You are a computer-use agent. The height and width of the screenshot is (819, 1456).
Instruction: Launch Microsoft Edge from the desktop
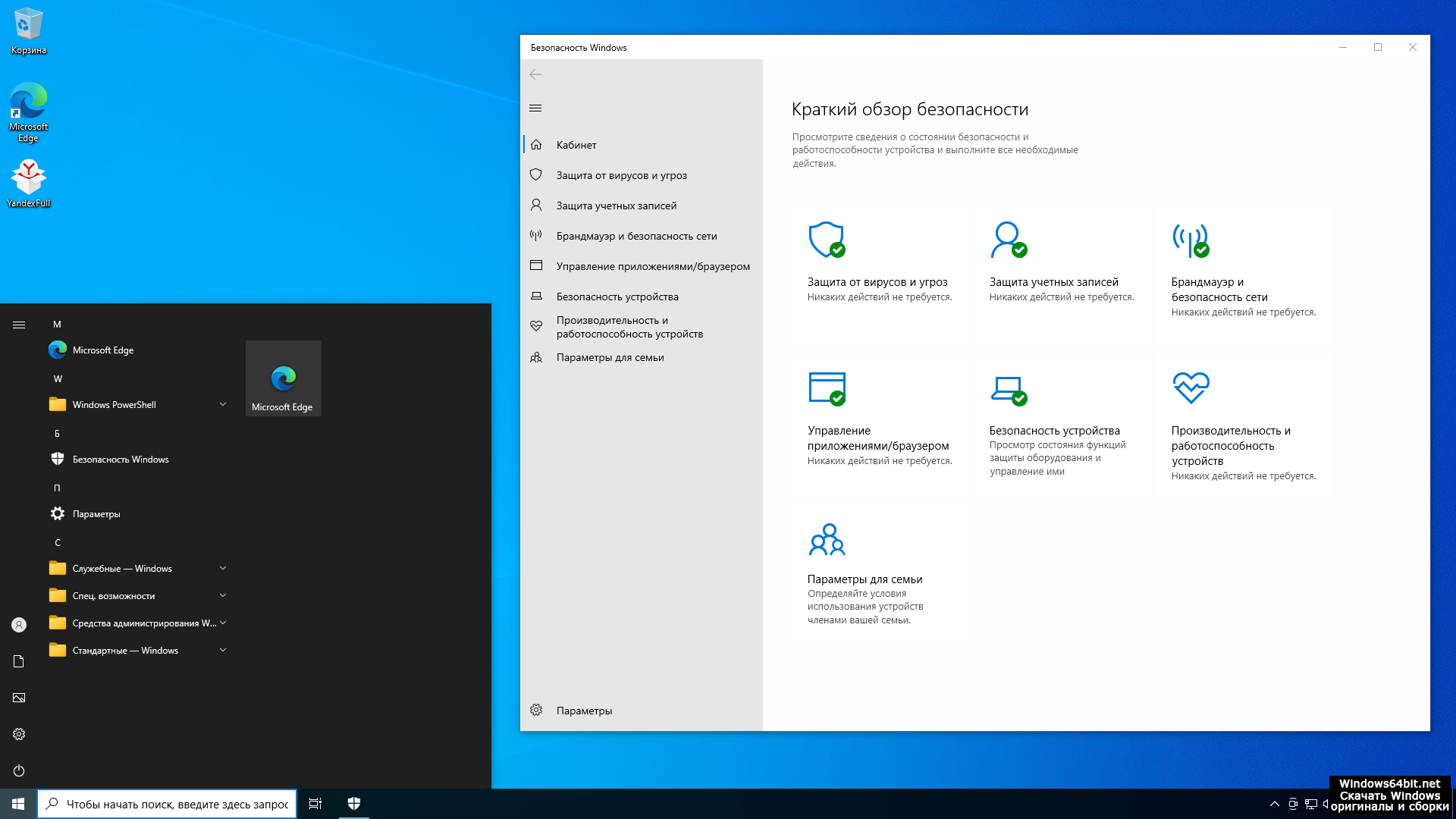[x=28, y=106]
